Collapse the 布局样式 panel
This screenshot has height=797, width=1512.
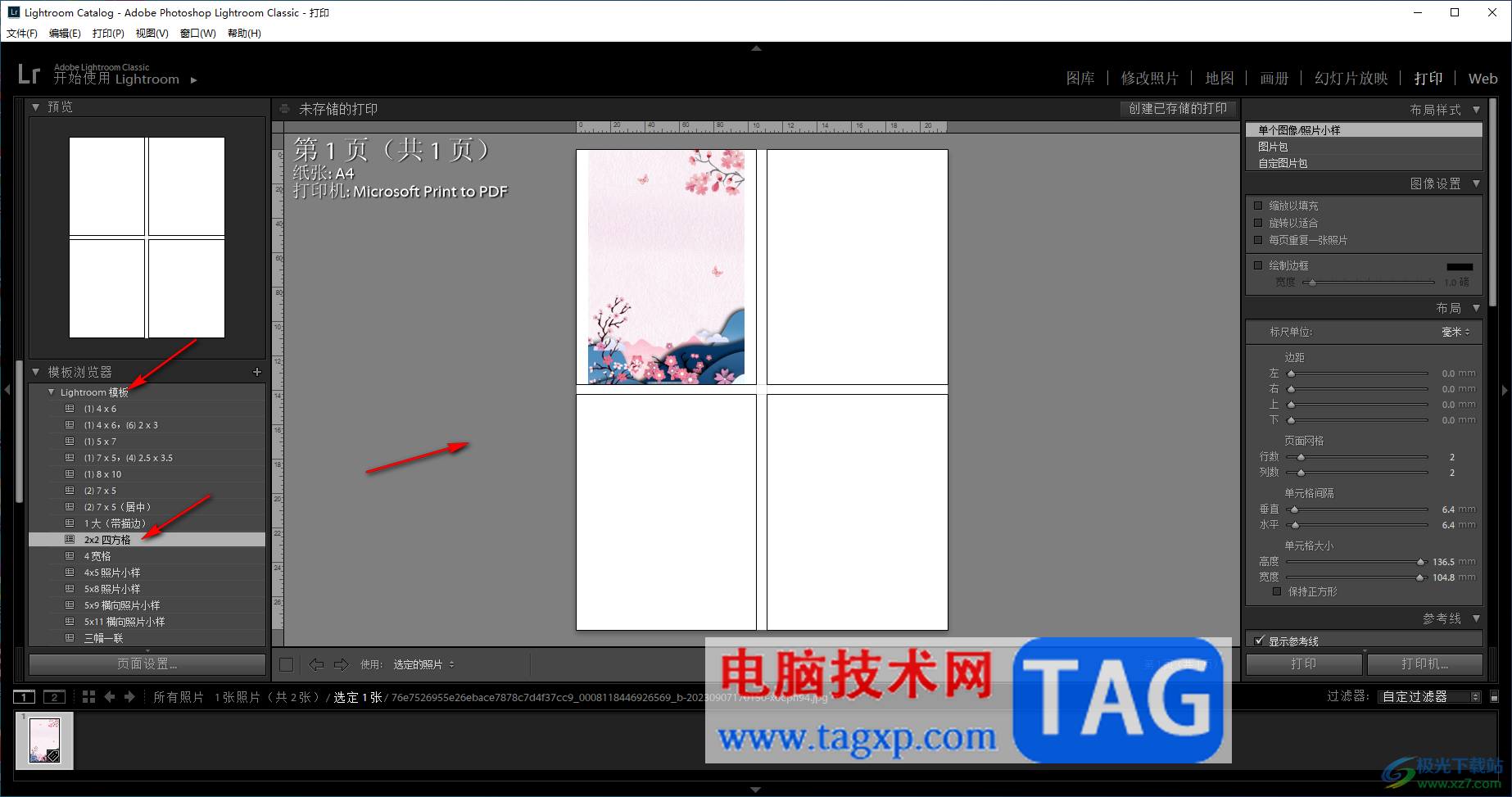[1476, 110]
